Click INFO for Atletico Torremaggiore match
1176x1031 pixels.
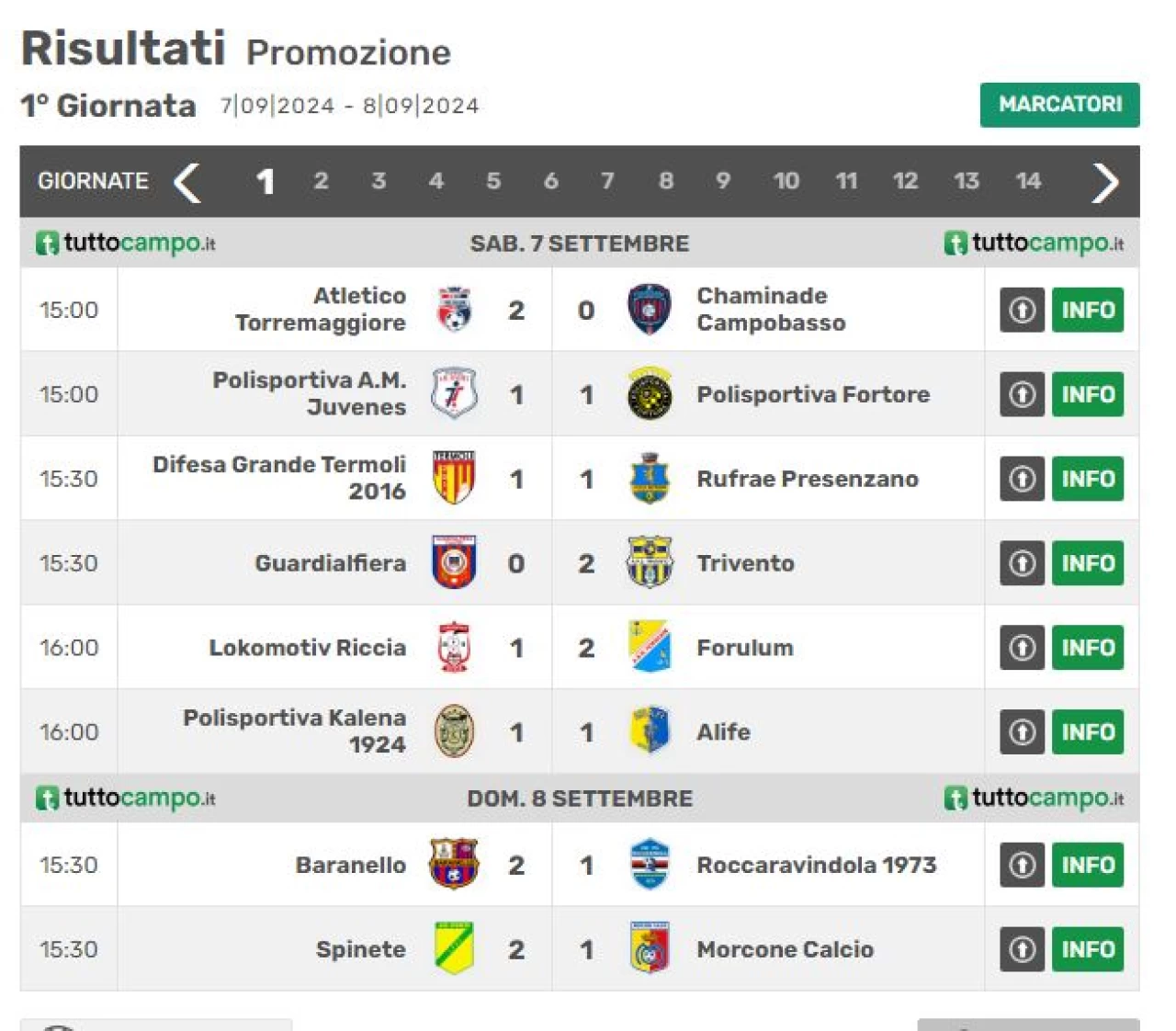[x=1088, y=310]
